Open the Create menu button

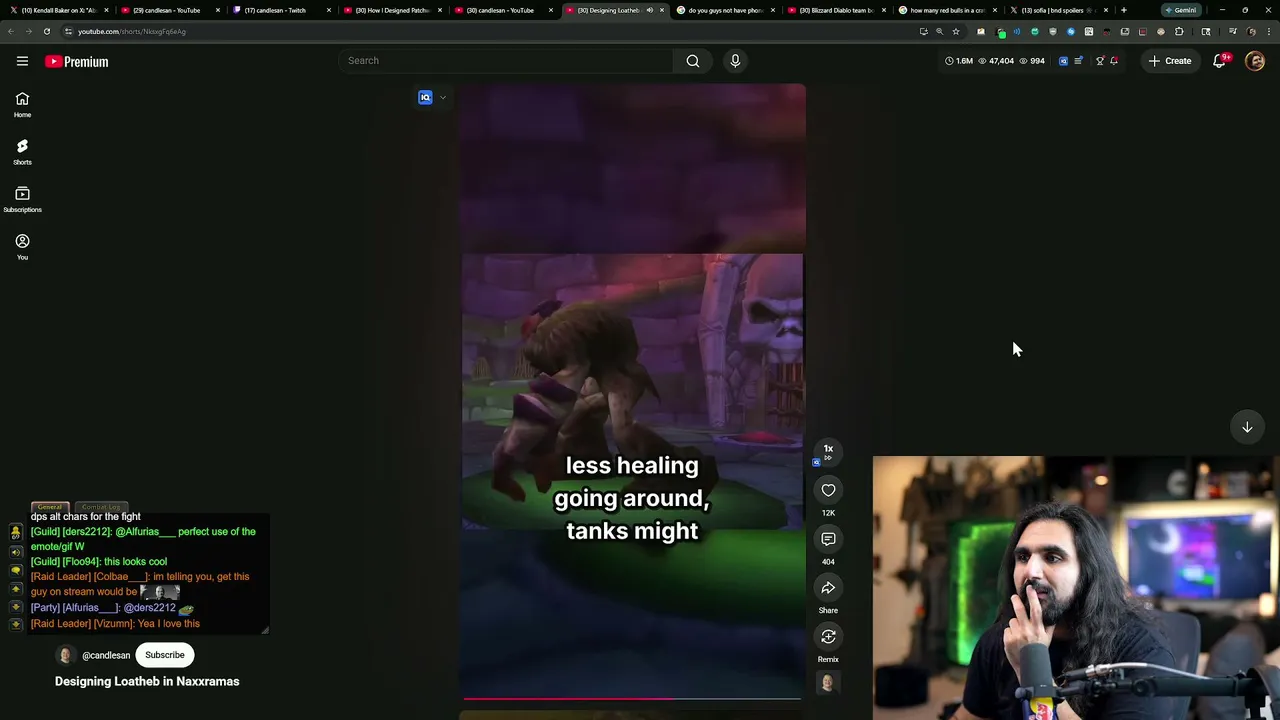pyautogui.click(x=1170, y=61)
